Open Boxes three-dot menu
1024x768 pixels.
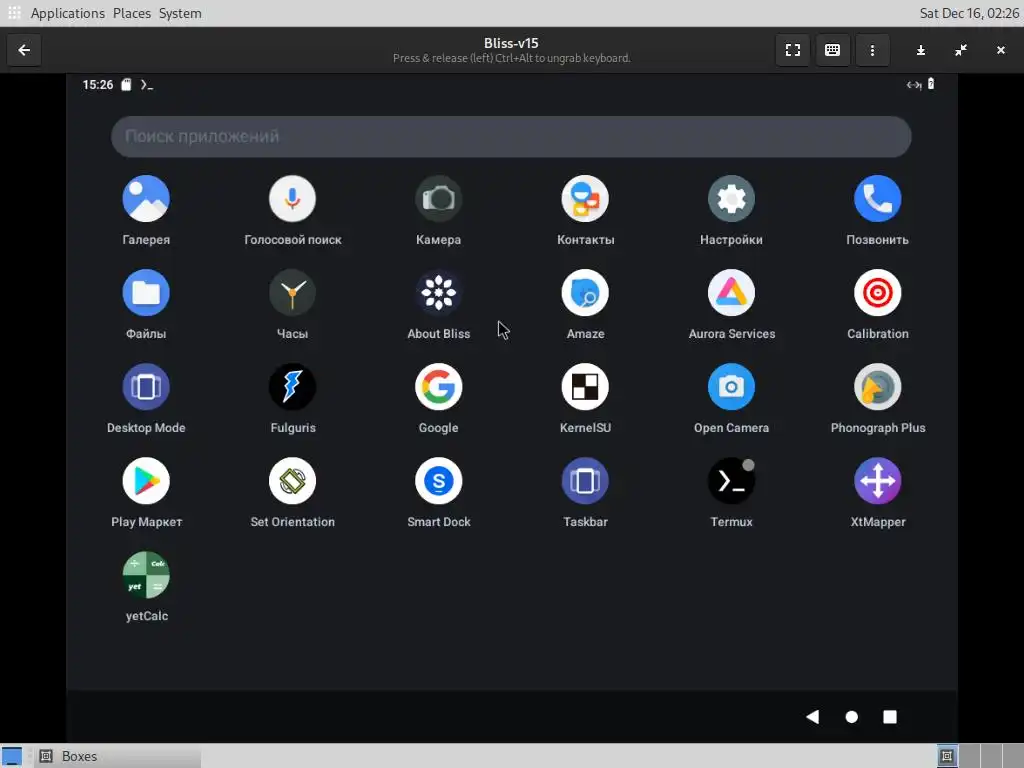click(x=872, y=50)
